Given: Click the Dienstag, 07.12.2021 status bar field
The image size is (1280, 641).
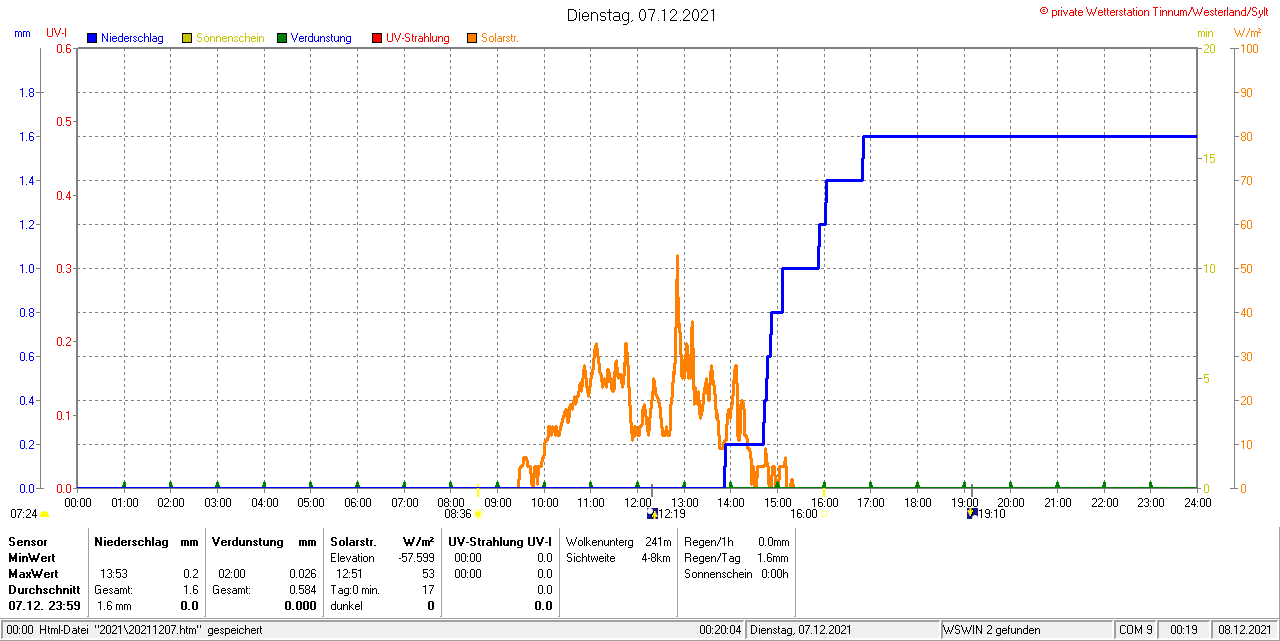Looking at the screenshot, I should coord(843,630).
